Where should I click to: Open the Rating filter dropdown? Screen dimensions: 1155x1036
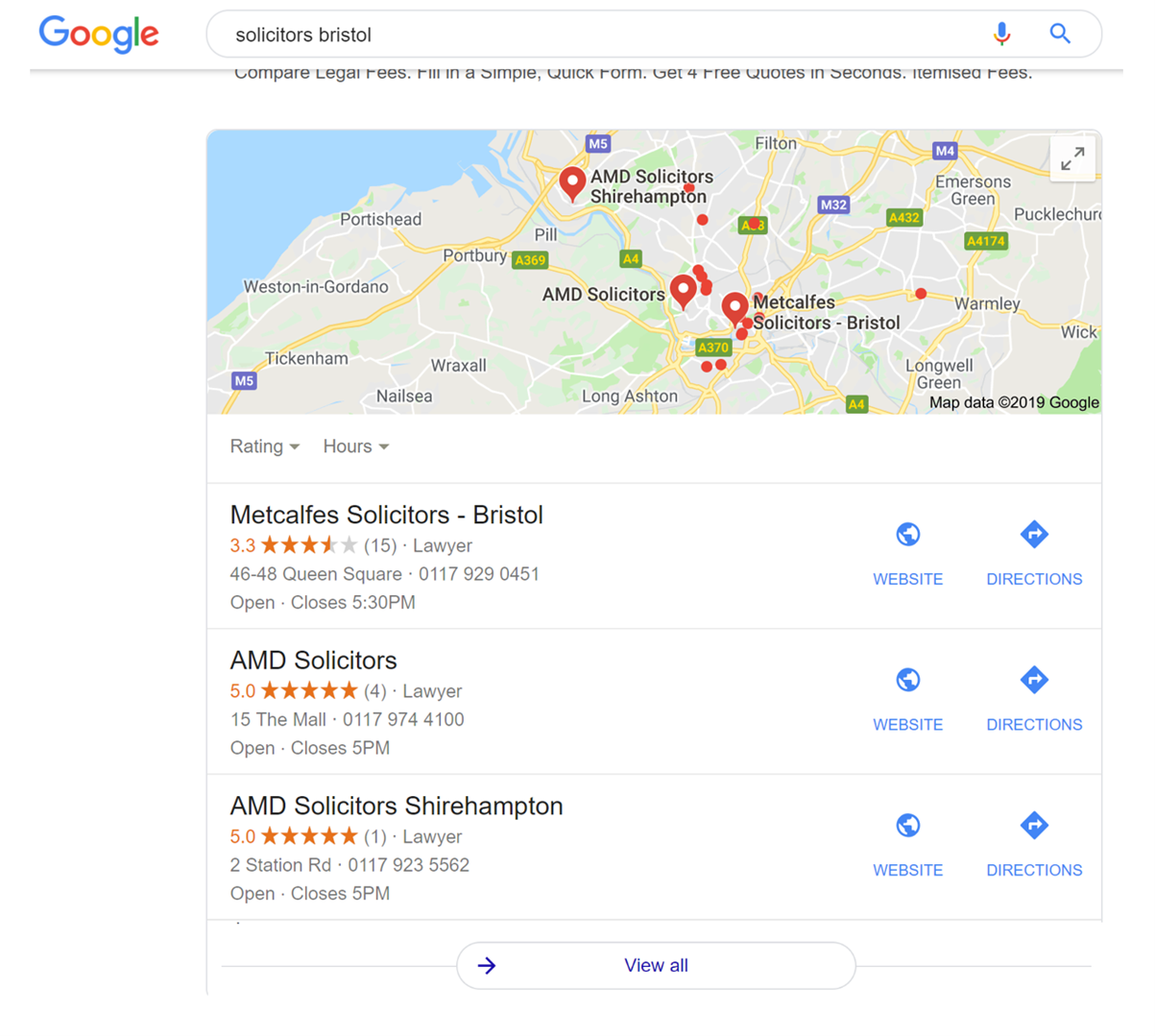pyautogui.click(x=265, y=446)
